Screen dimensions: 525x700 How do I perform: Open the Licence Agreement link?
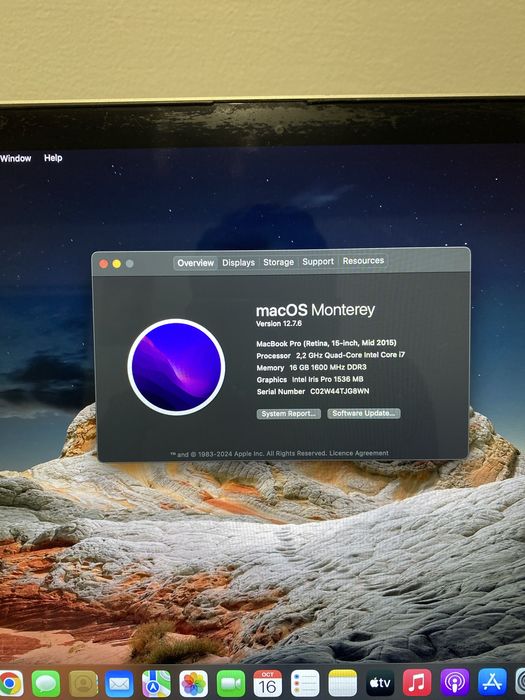coord(359,453)
